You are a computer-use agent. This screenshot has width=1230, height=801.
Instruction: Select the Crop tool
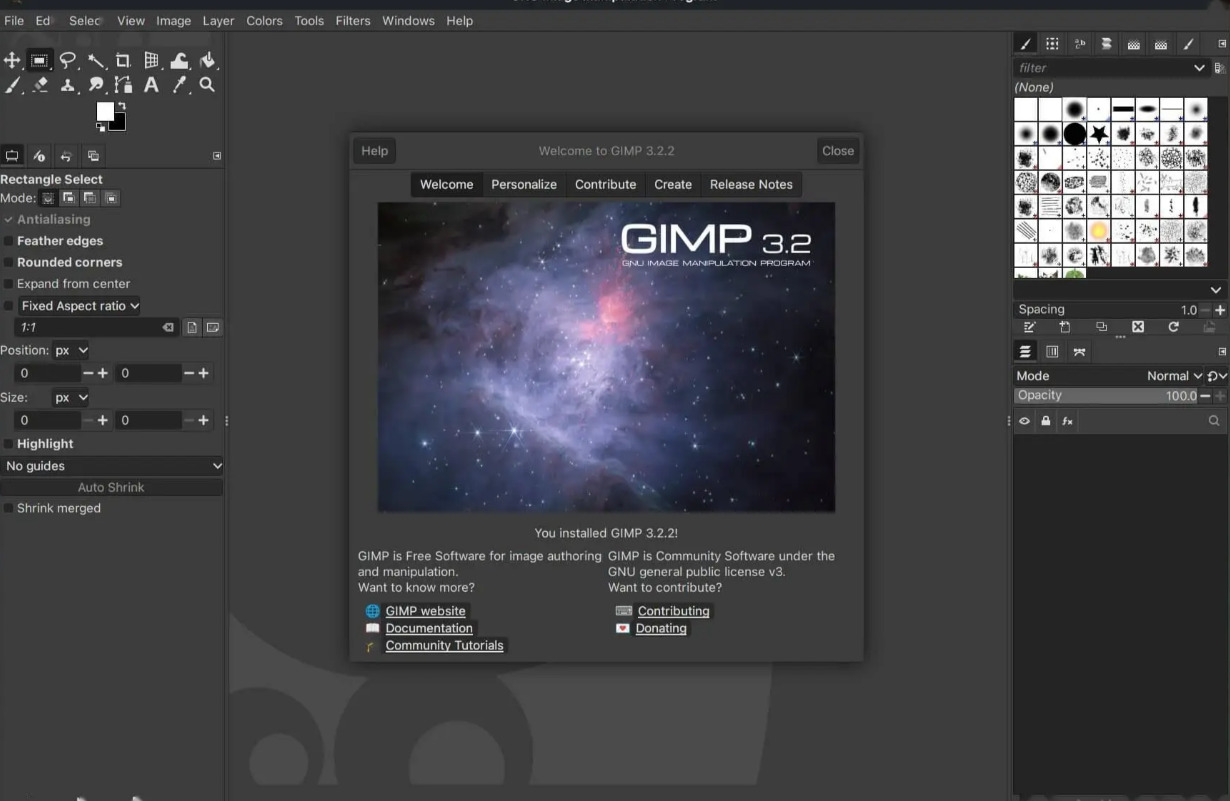click(x=123, y=61)
